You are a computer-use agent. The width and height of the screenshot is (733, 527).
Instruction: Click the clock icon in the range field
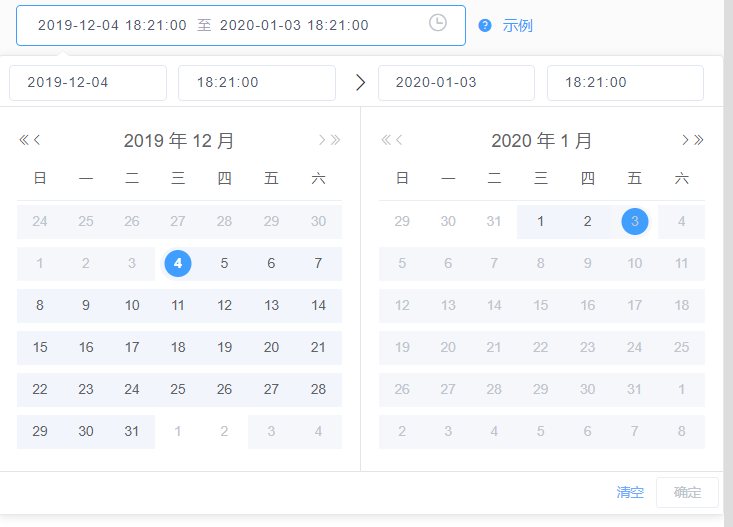[x=438, y=23]
